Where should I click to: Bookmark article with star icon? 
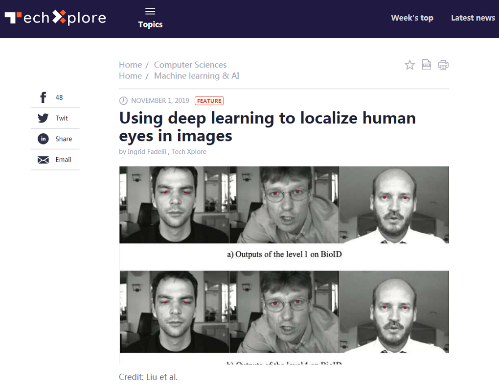[410, 65]
